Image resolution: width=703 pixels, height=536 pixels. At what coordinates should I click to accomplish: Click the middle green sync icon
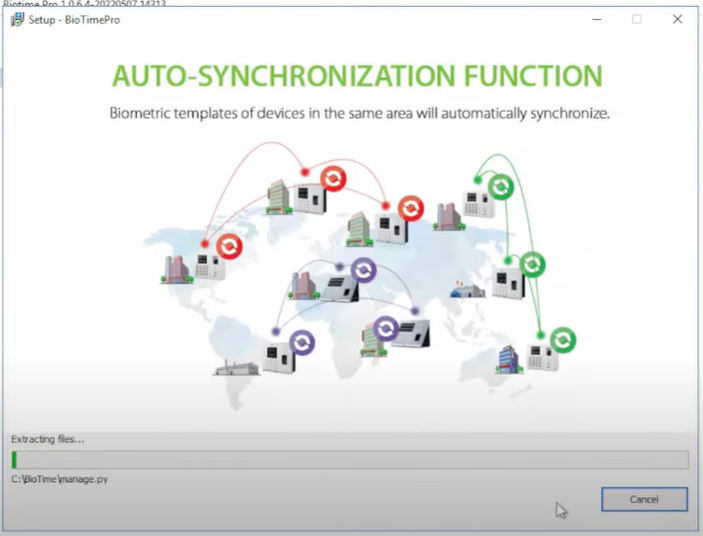point(532,264)
